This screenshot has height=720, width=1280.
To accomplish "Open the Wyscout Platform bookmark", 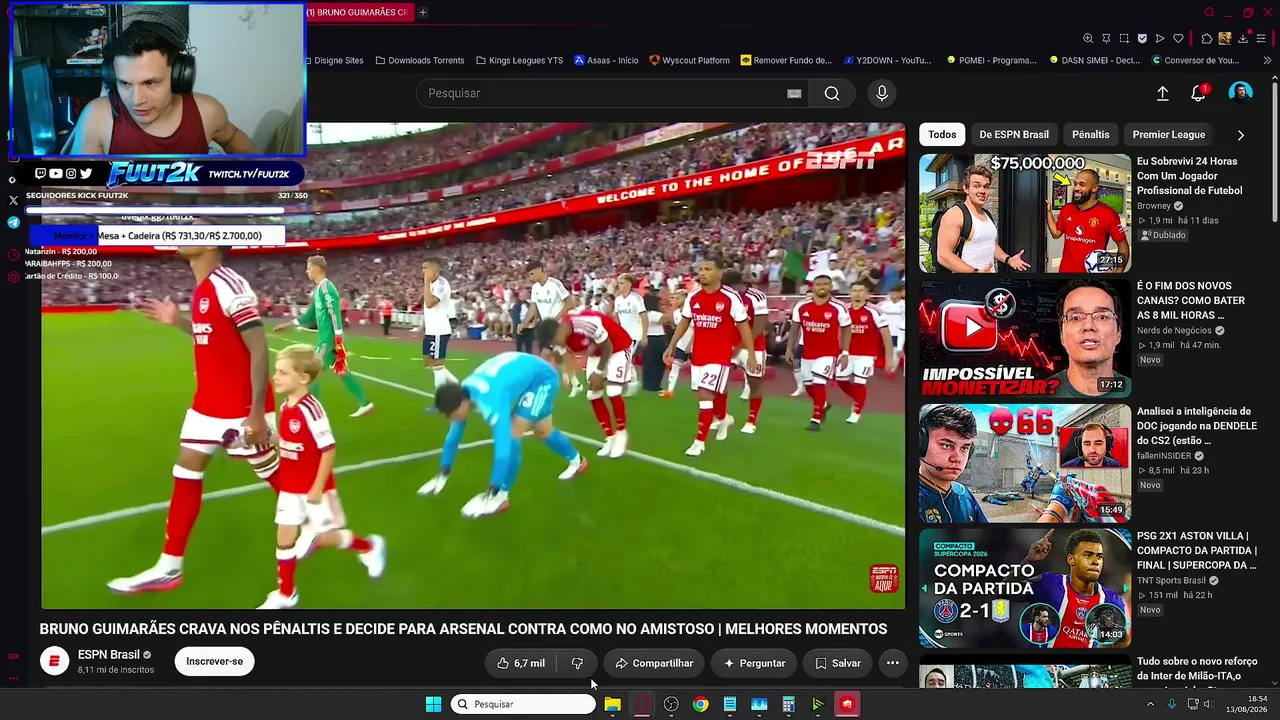I will (689, 60).
